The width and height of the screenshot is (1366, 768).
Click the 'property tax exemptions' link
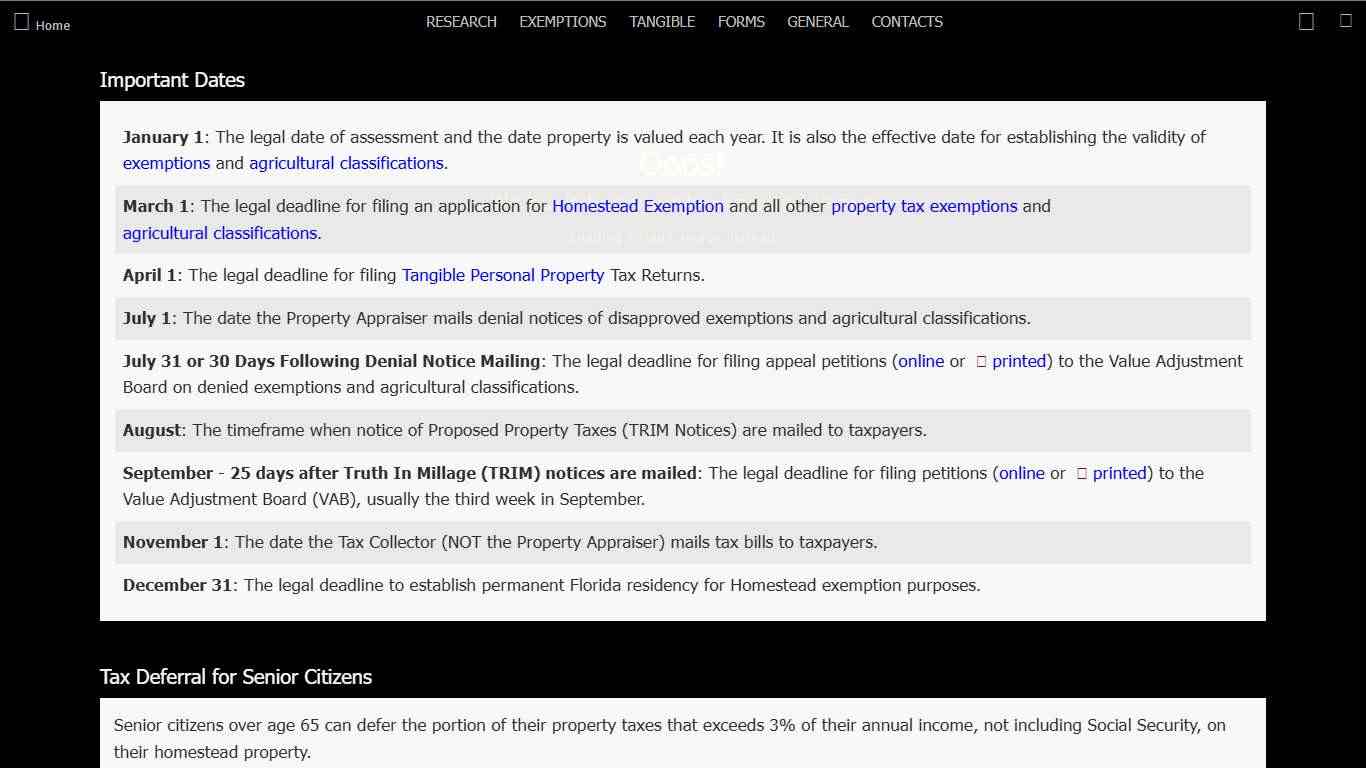924,206
